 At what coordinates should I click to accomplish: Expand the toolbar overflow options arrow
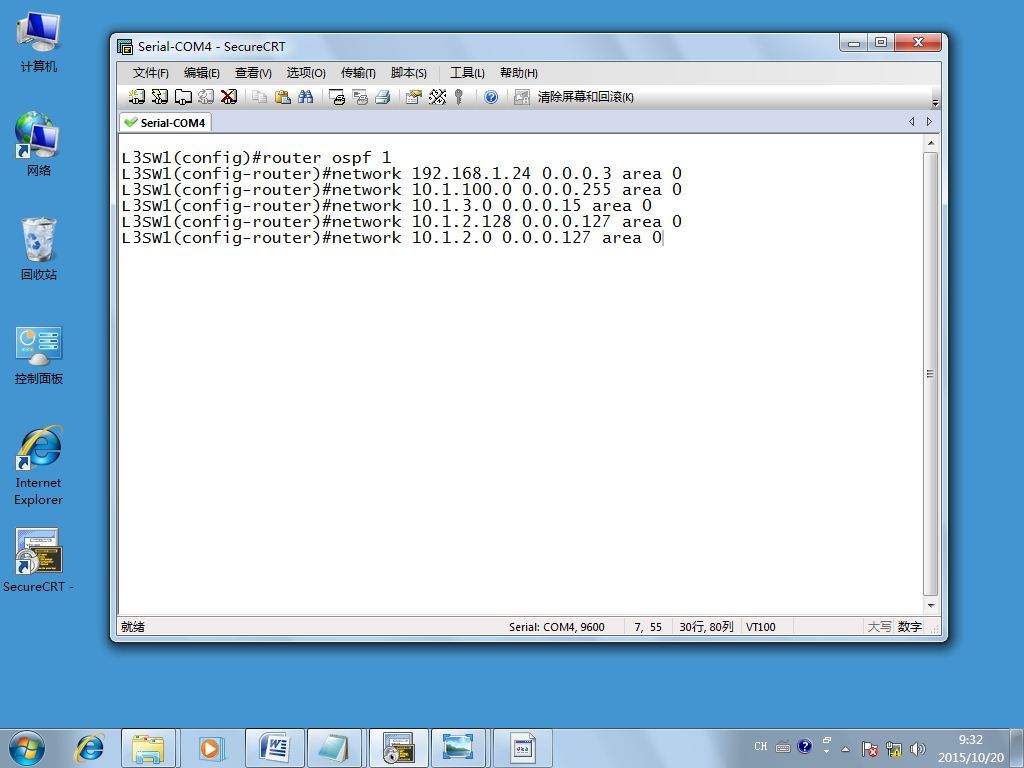(x=935, y=103)
